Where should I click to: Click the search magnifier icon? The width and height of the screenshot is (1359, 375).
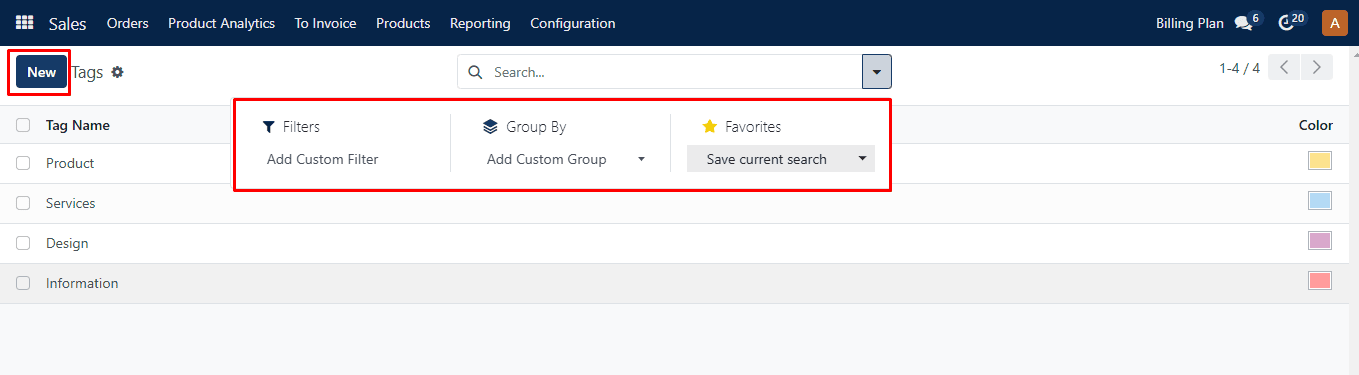[475, 72]
